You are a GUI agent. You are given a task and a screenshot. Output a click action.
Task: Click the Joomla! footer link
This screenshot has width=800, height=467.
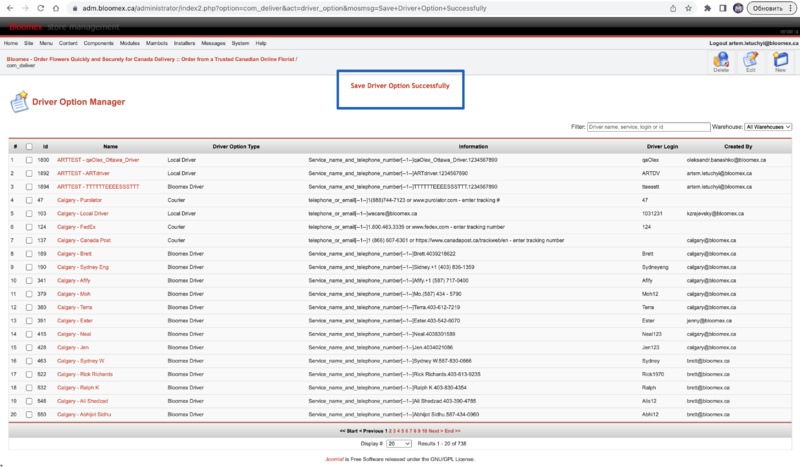point(334,459)
